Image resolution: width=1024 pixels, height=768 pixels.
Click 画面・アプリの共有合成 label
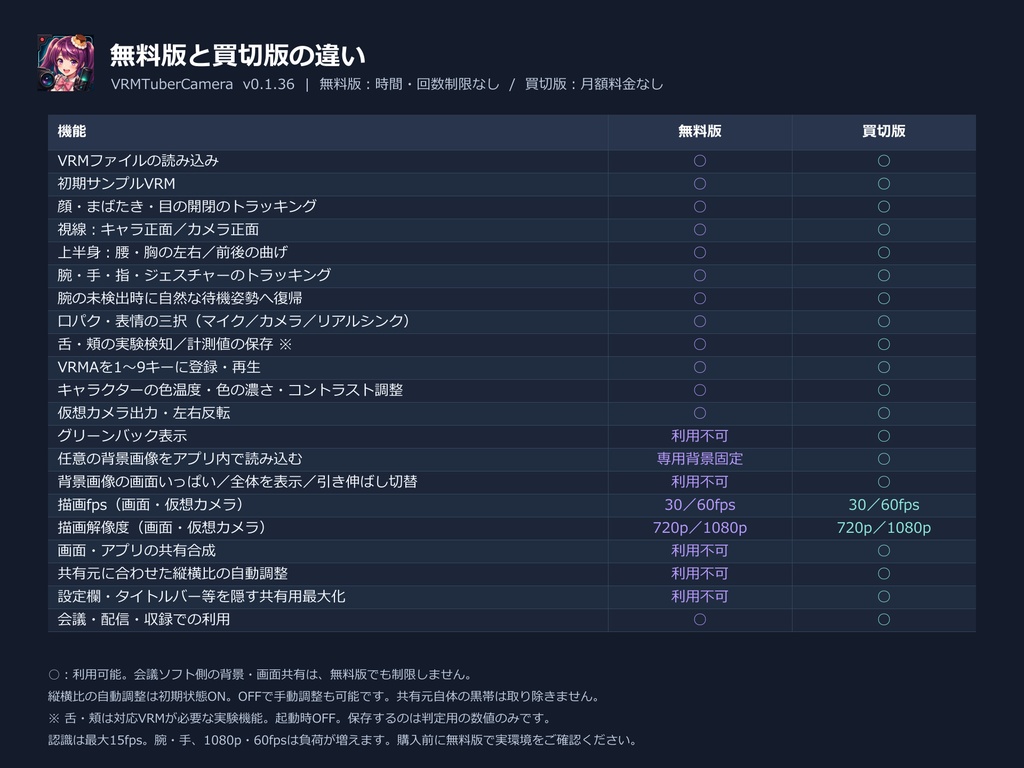[136, 551]
